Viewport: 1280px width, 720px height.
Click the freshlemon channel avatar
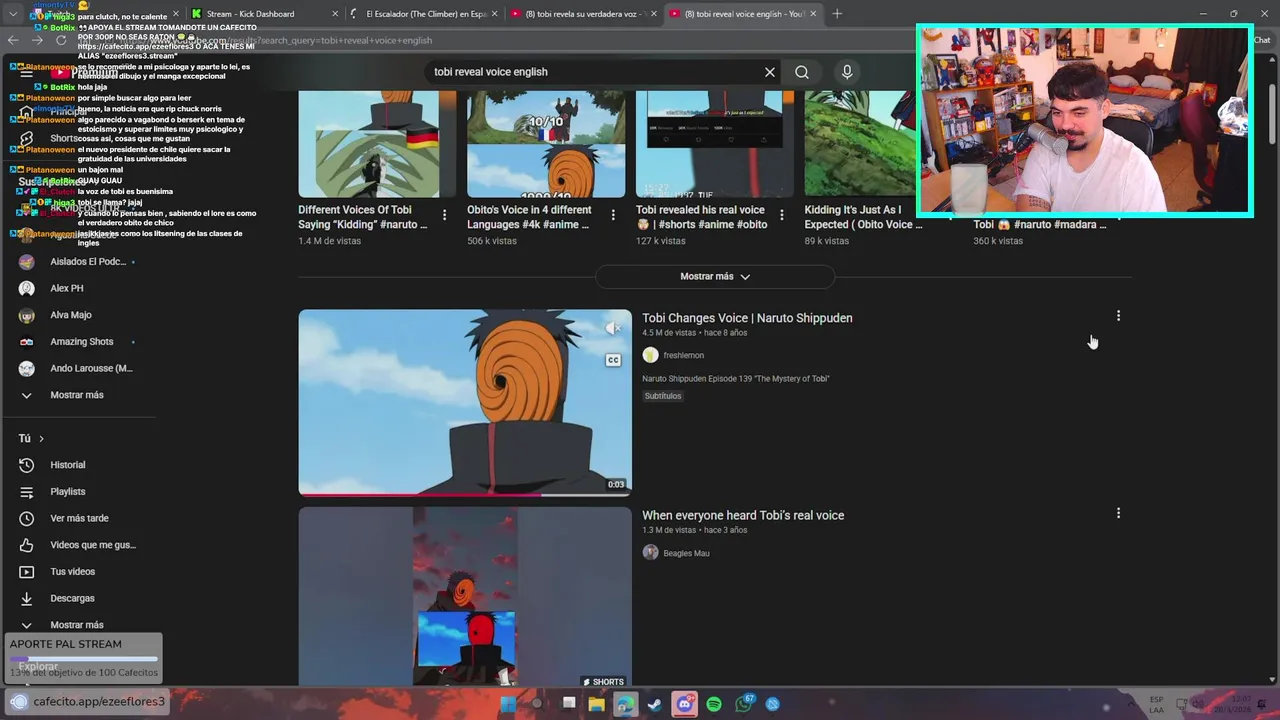tap(650, 355)
